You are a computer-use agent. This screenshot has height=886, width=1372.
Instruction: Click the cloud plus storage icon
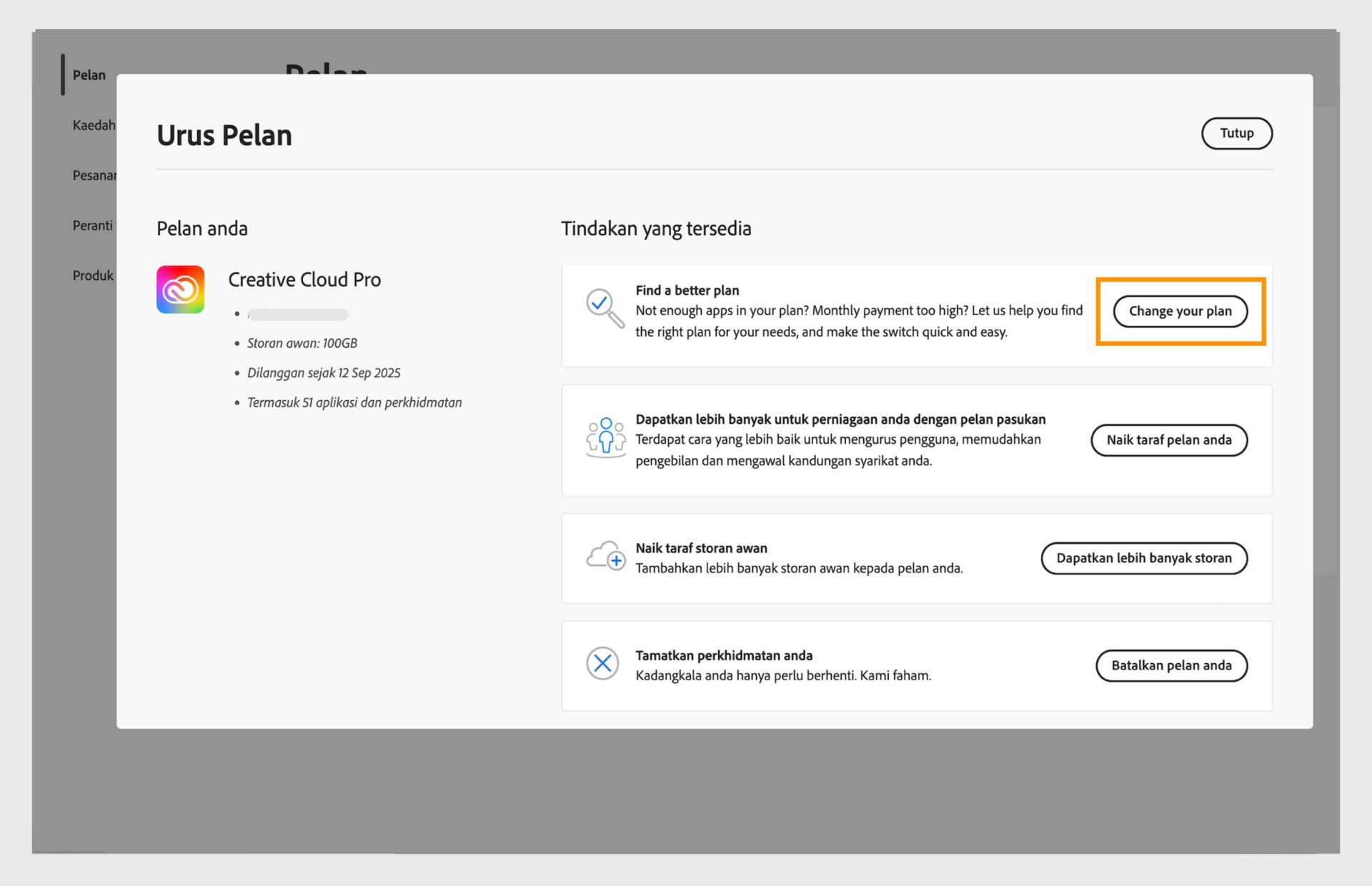click(605, 555)
